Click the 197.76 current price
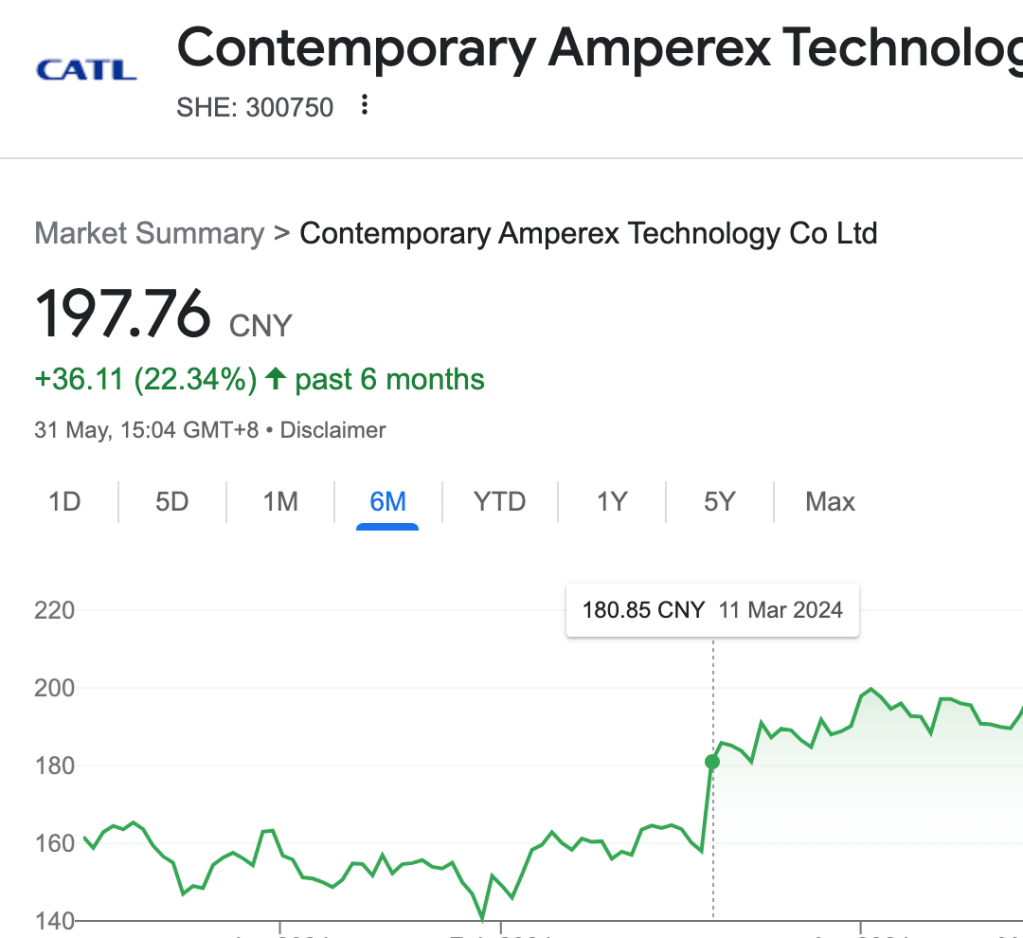 tap(123, 314)
